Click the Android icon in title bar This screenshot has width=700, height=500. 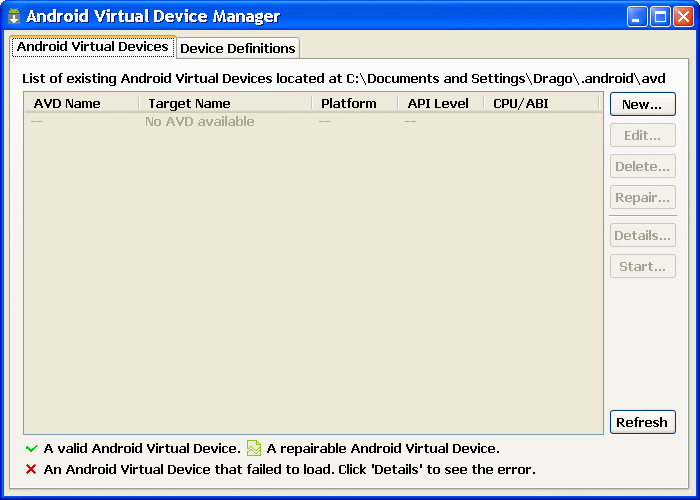[x=14, y=16]
